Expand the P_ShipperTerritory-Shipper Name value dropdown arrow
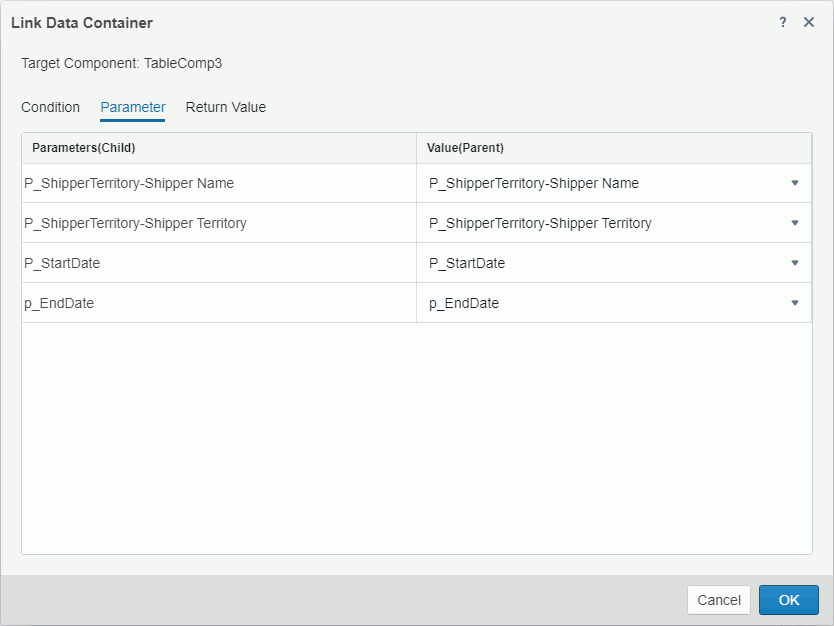 click(x=795, y=183)
